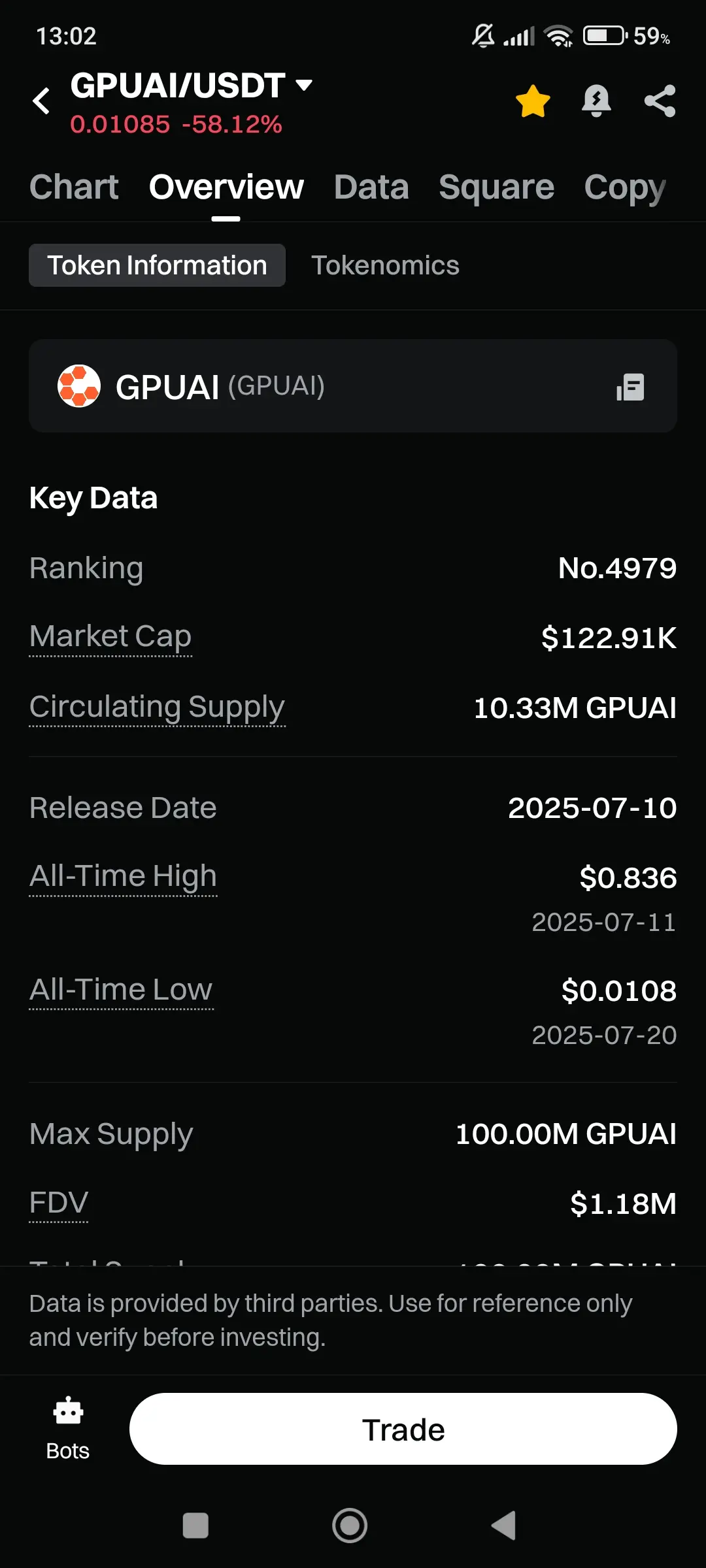
Task: Tap the back arrow icon
Action: (x=41, y=101)
